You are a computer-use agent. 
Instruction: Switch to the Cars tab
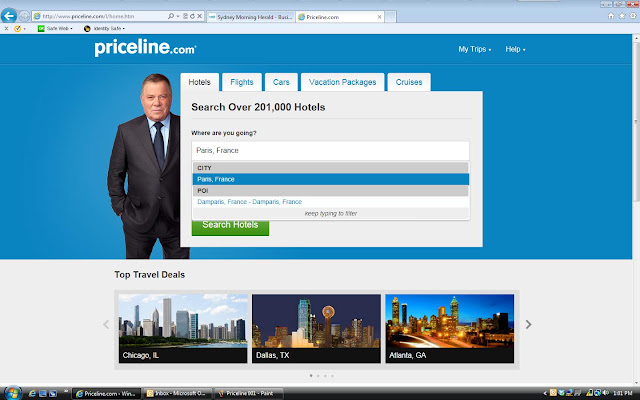click(x=281, y=82)
